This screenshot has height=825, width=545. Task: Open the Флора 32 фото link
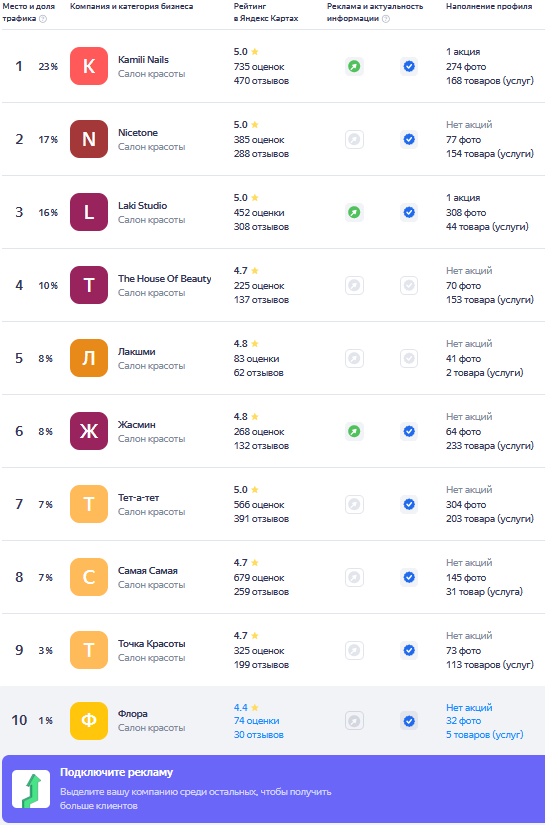click(x=463, y=721)
